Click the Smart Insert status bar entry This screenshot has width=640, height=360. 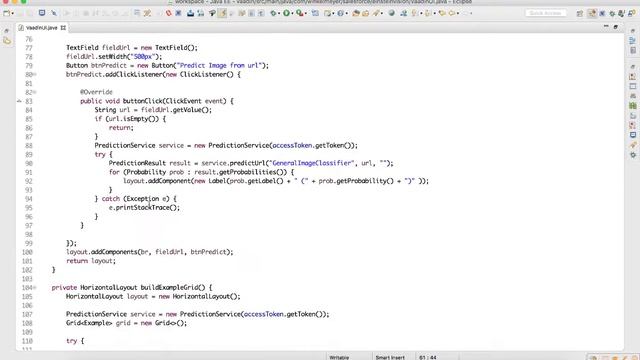point(390,357)
